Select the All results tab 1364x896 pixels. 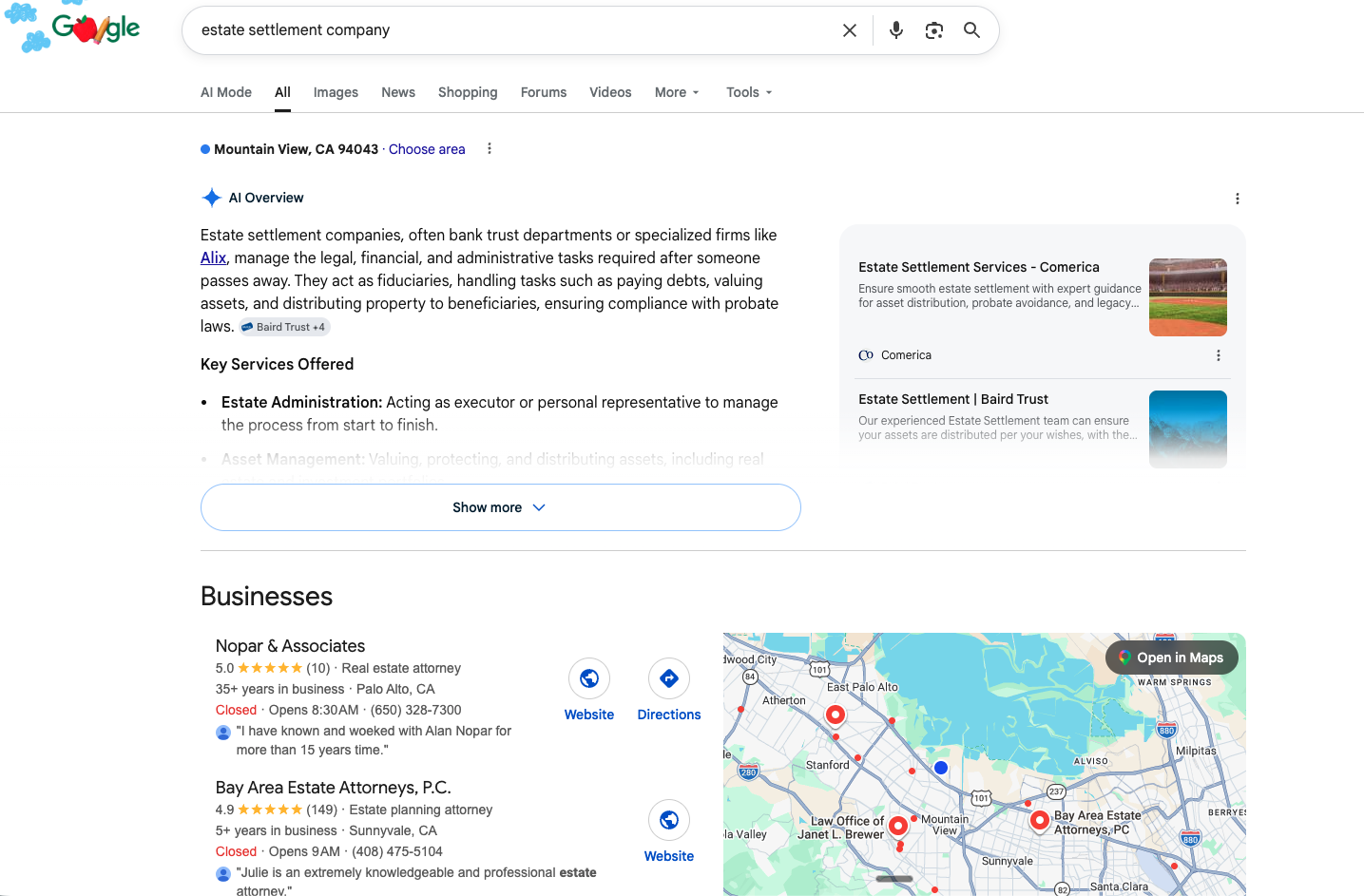pos(282,92)
